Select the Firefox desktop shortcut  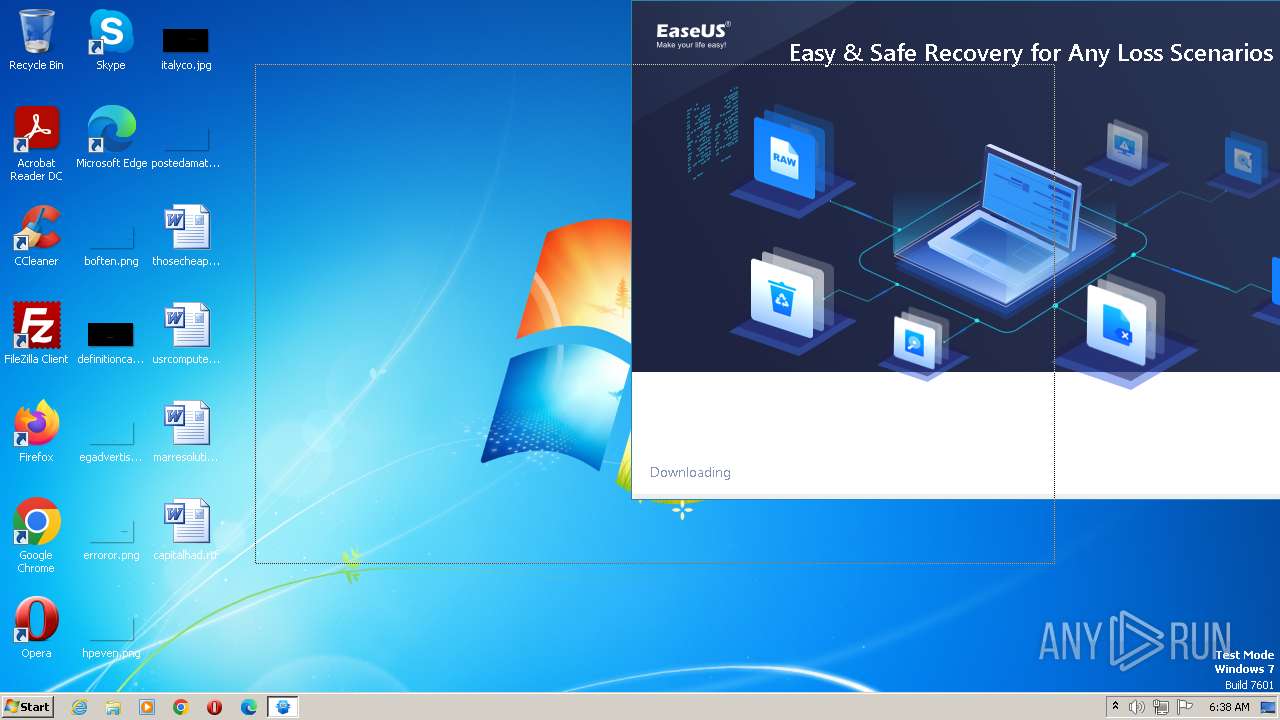click(x=36, y=432)
